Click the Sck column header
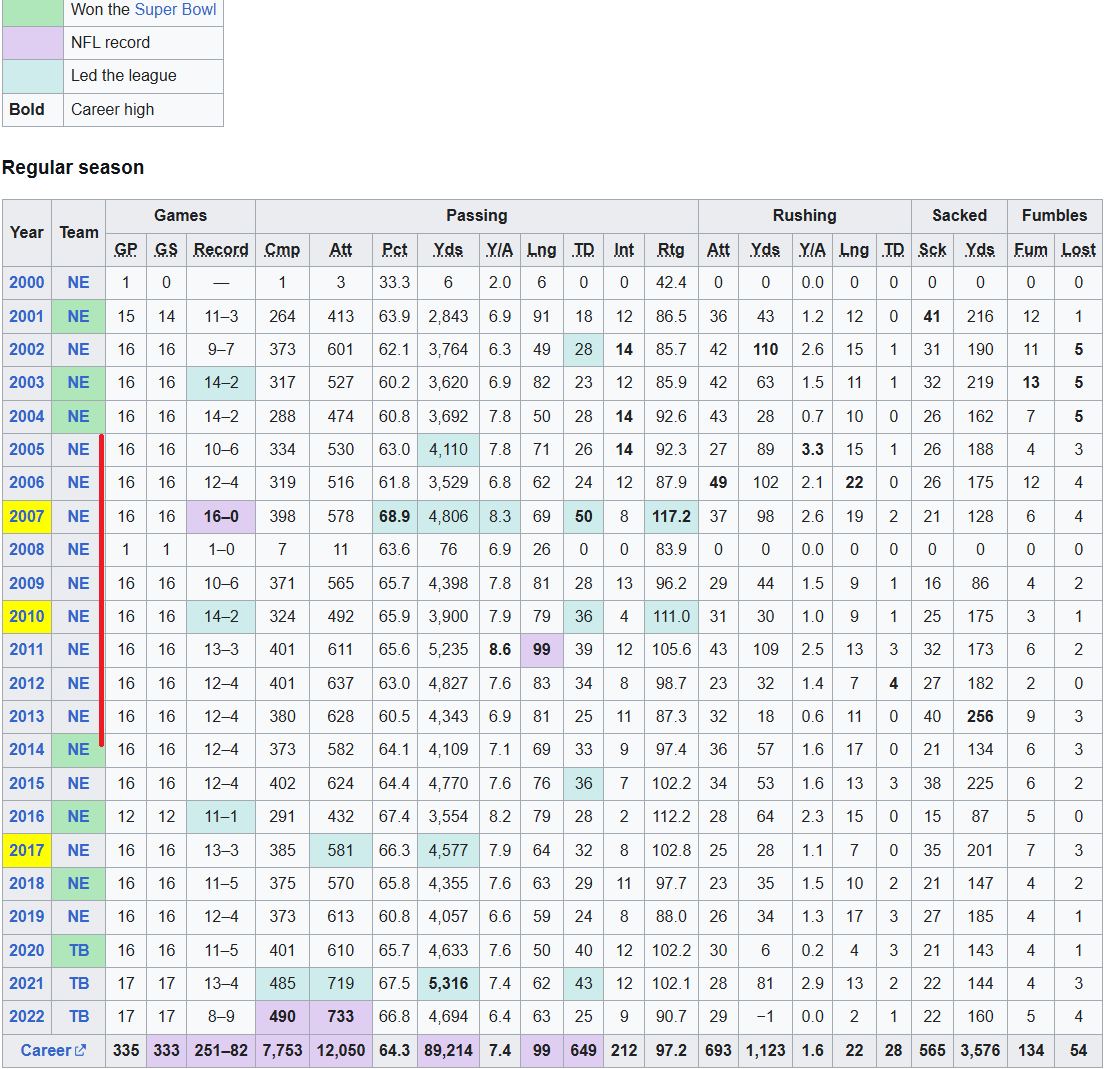This screenshot has height=1069, width=1106. [932, 250]
